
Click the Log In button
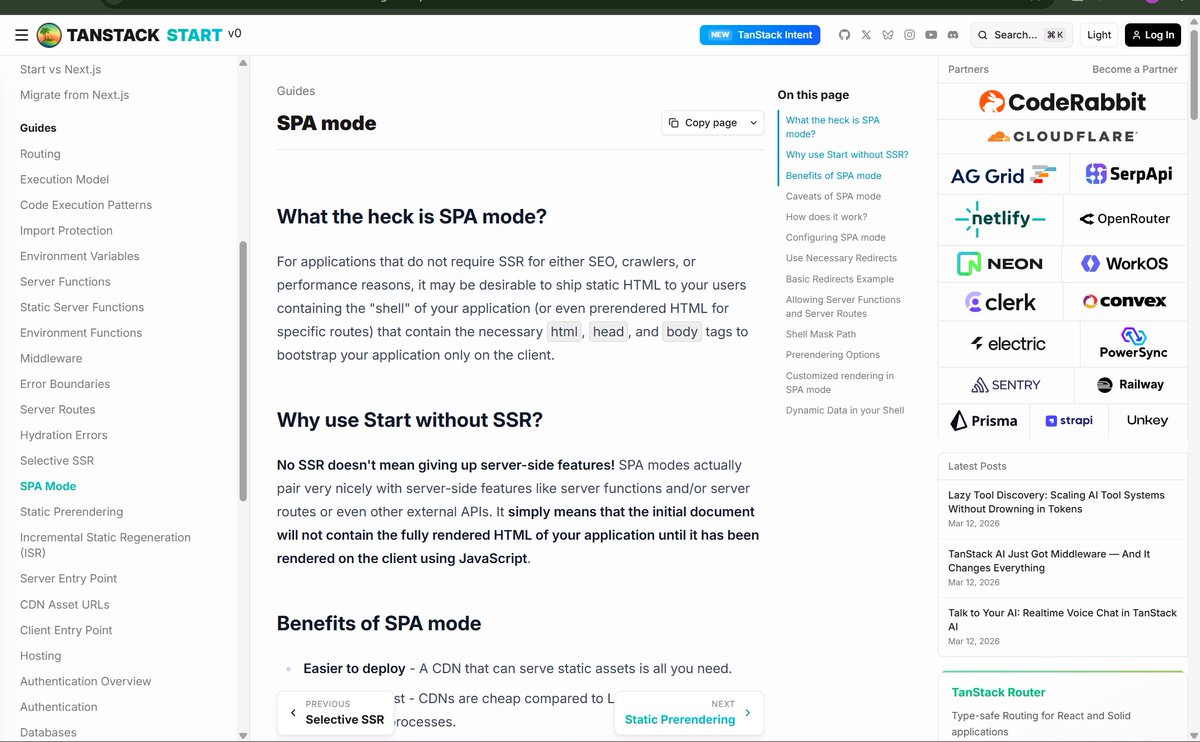click(x=1152, y=35)
